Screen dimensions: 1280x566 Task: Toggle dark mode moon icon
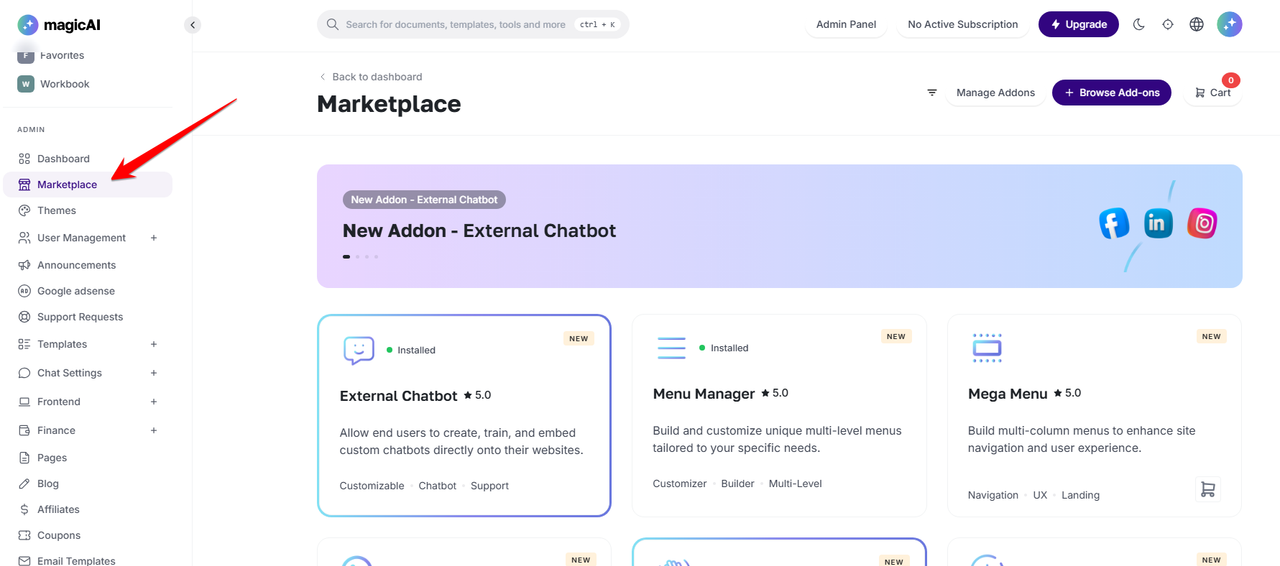click(1139, 24)
